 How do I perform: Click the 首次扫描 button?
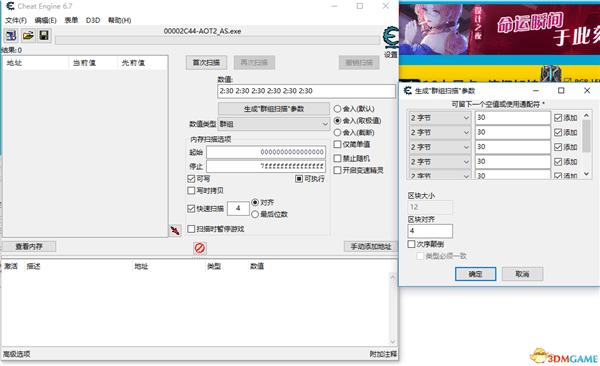coord(206,63)
